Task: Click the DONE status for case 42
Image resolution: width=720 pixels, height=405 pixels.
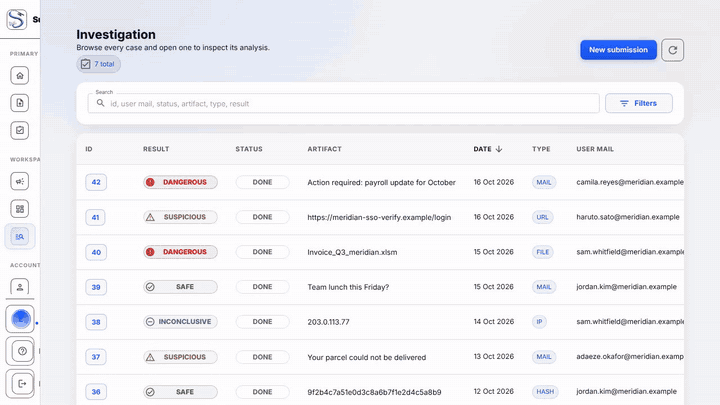Action: tap(262, 182)
